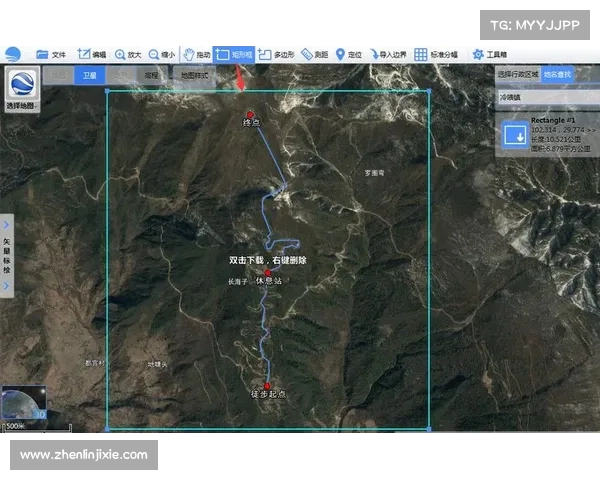Switch to the 高程 elevation tab
Image resolution: width=600 pixels, height=480 pixels.
pyautogui.click(x=152, y=75)
